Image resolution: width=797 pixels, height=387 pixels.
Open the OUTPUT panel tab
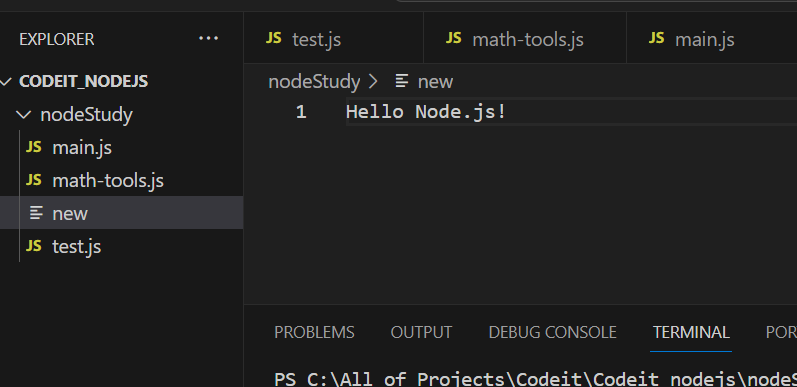(421, 332)
